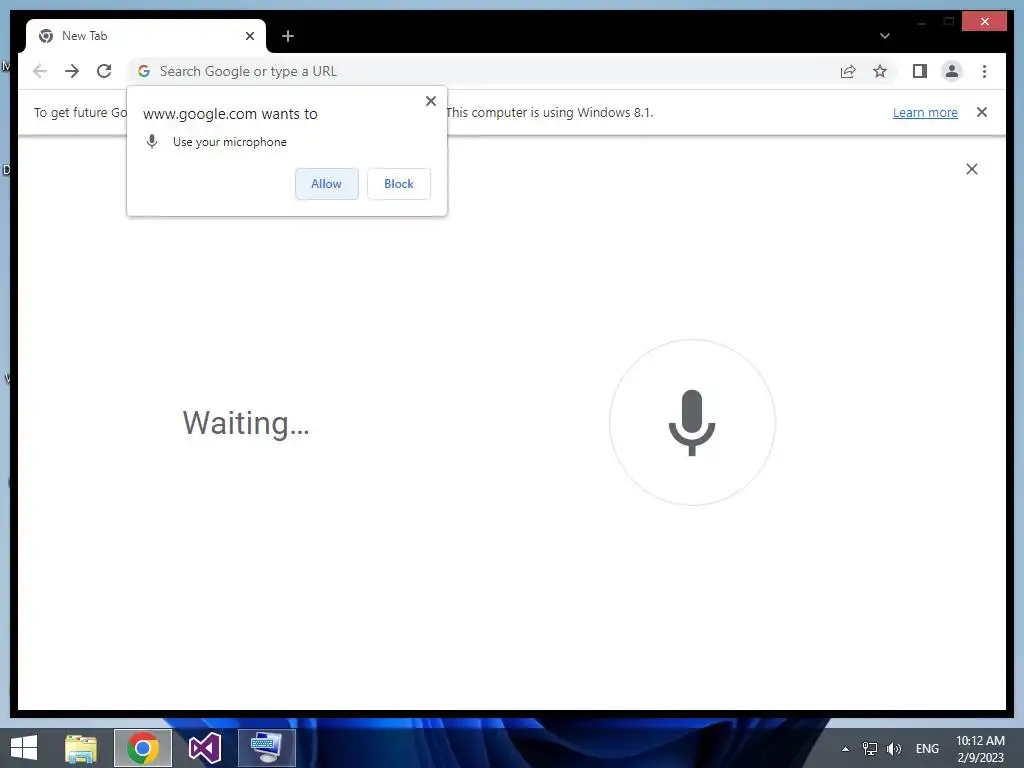Launch Visual Studio from the taskbar

(204, 748)
